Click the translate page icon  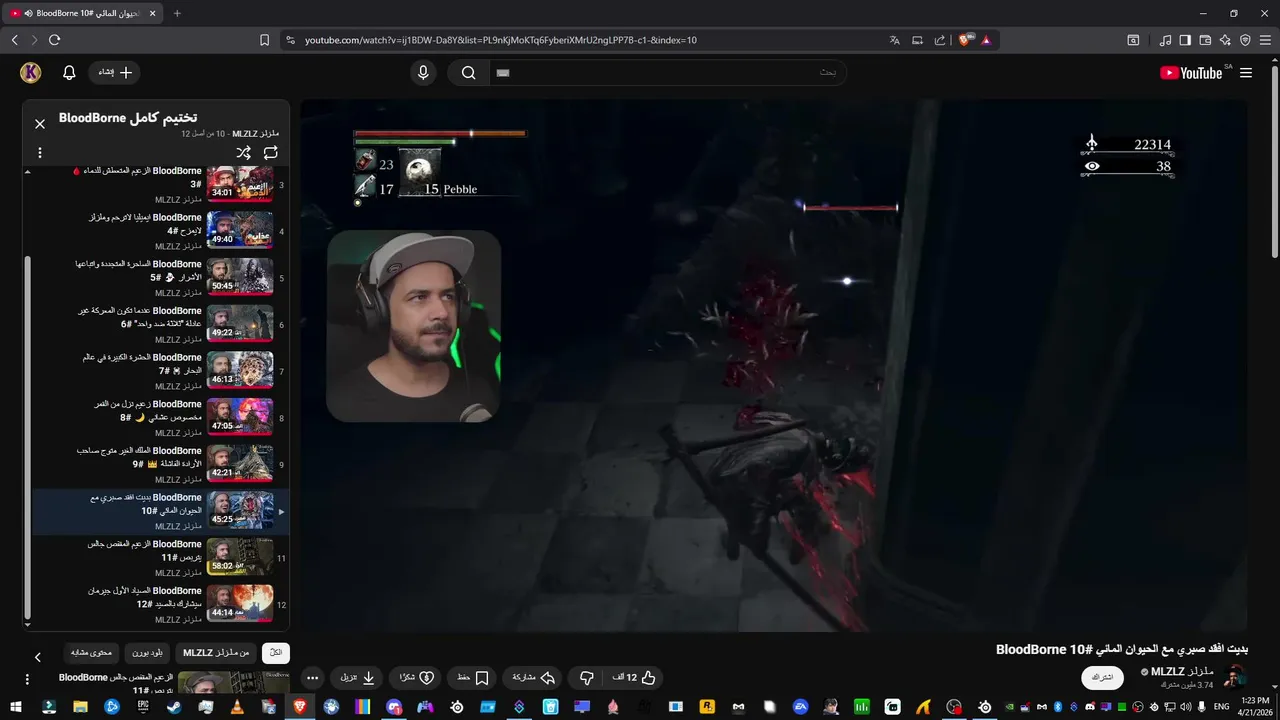coord(895,40)
